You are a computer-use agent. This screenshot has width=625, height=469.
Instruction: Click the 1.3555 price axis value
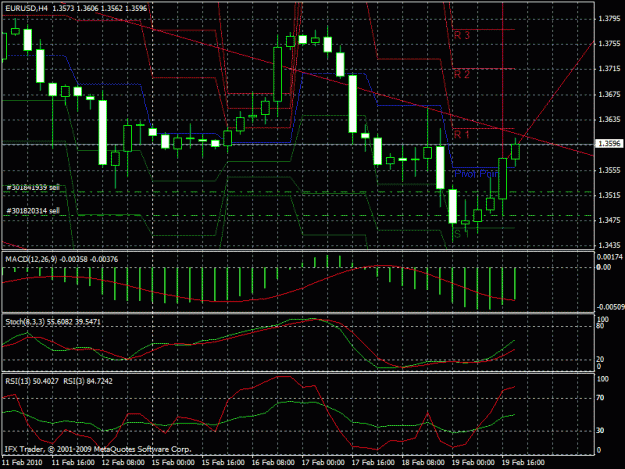point(609,170)
